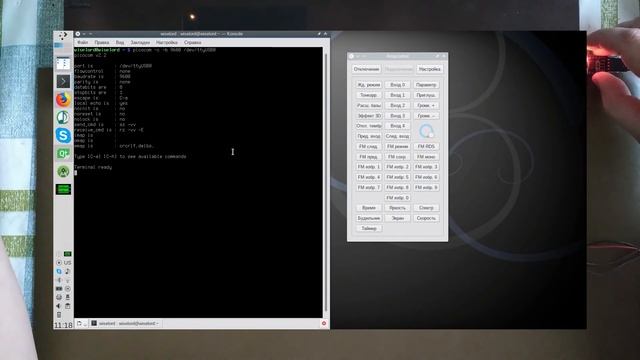
Task: Click the Параметр button
Action: (x=426, y=85)
